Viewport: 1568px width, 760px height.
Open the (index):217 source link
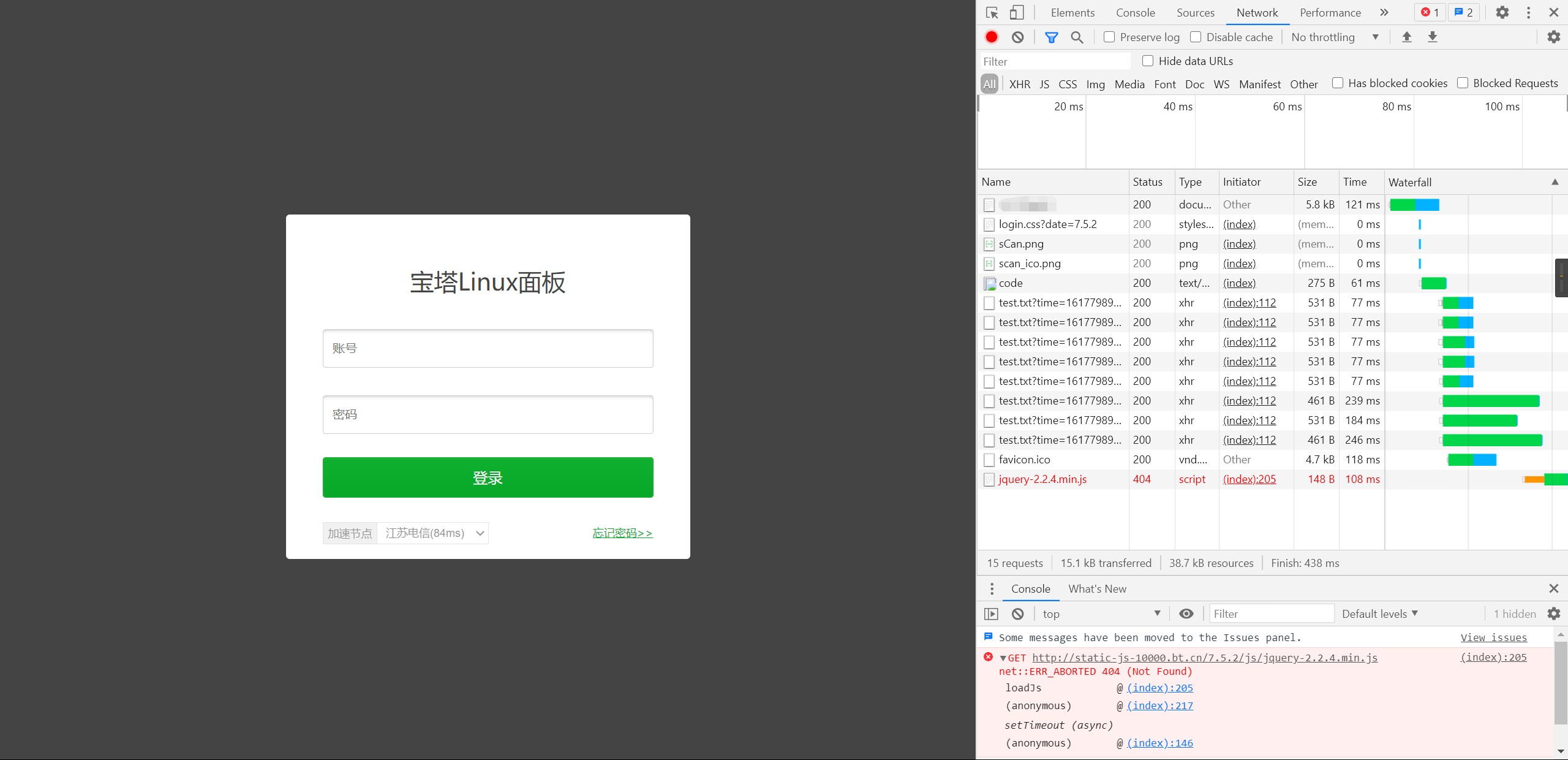(1160, 705)
